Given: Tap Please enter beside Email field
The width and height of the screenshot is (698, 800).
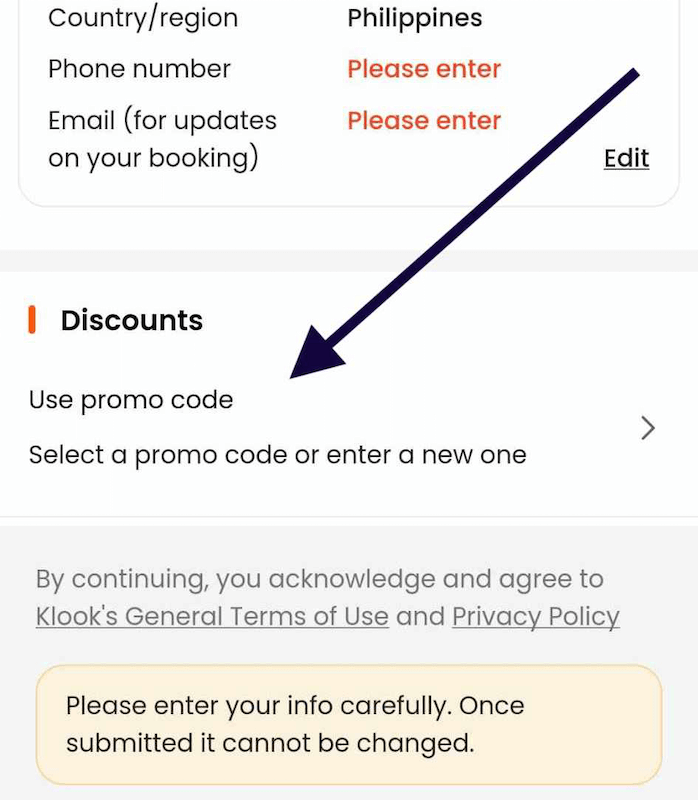Looking at the screenshot, I should coord(423,120).
